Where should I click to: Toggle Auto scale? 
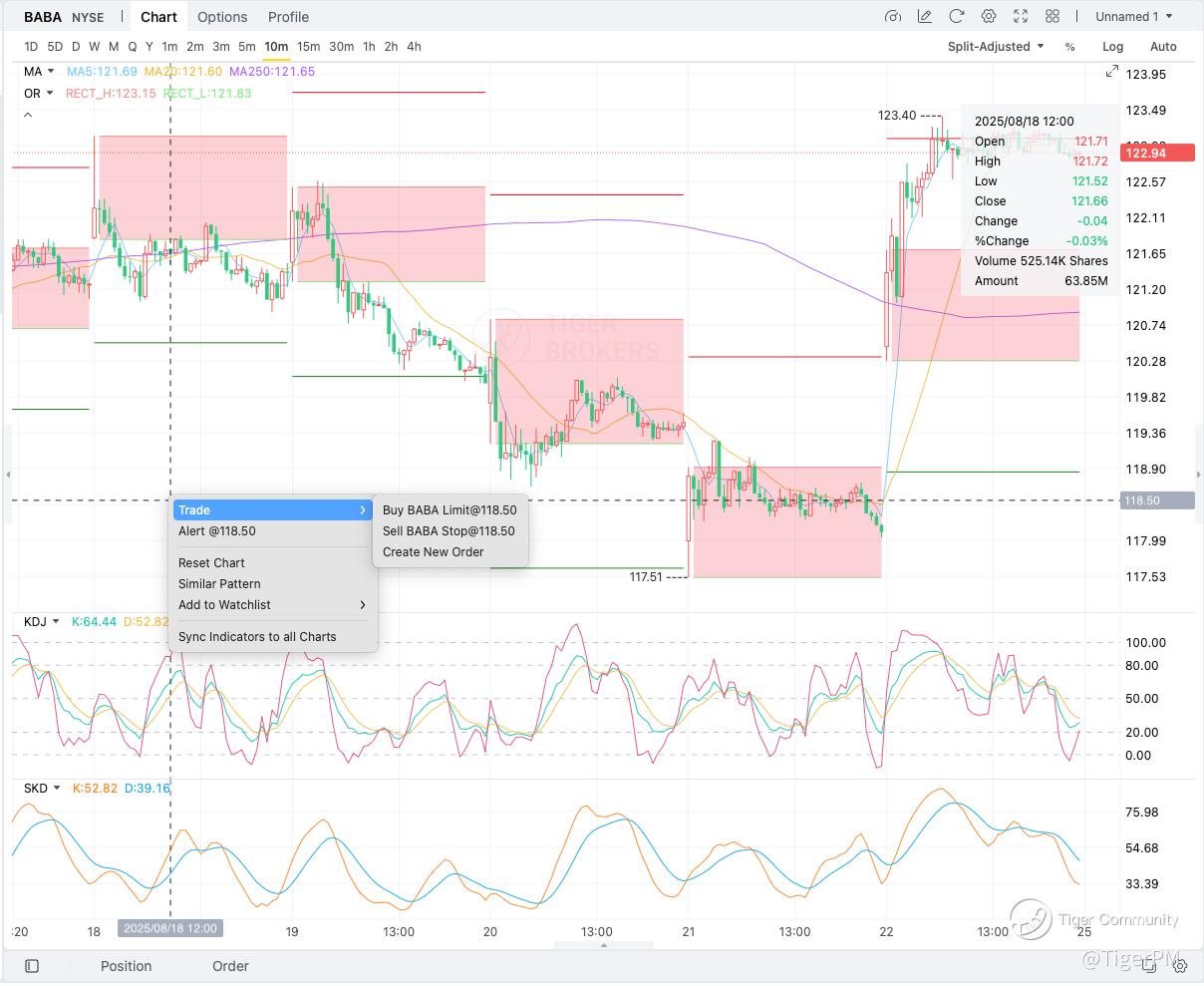1163,47
